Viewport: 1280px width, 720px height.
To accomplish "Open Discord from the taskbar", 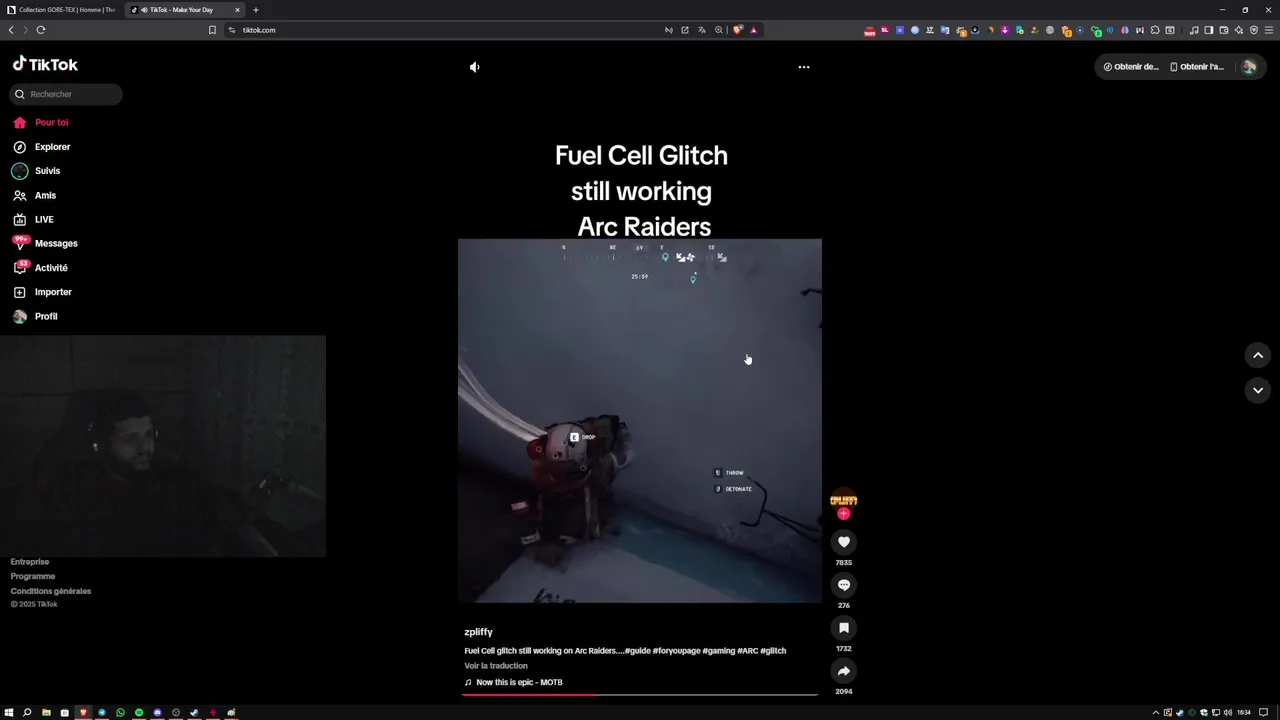I will pyautogui.click(x=157, y=713).
